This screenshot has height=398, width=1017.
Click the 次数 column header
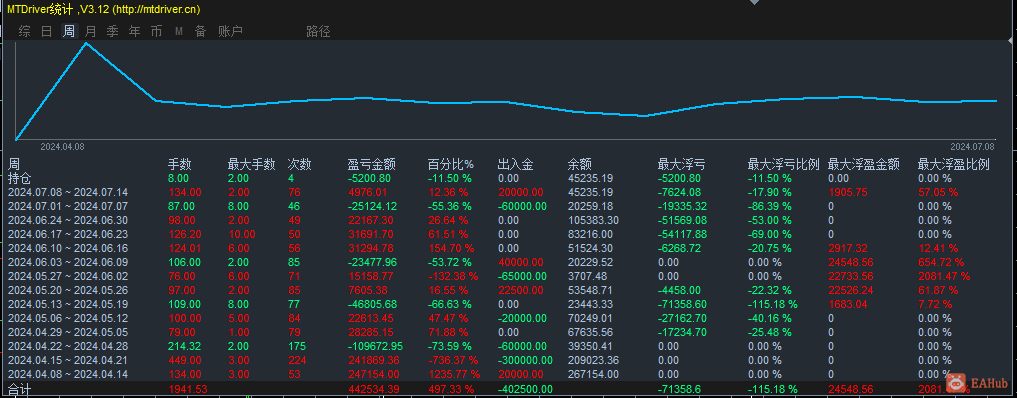click(x=300, y=165)
